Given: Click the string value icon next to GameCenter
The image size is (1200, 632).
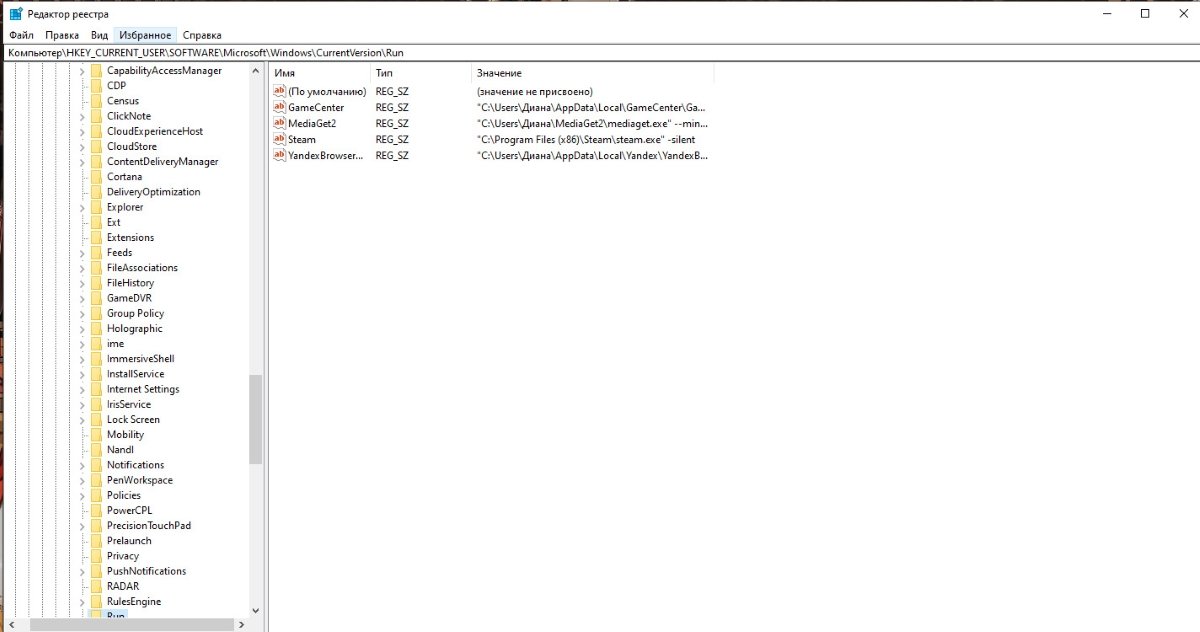Looking at the screenshot, I should point(279,107).
